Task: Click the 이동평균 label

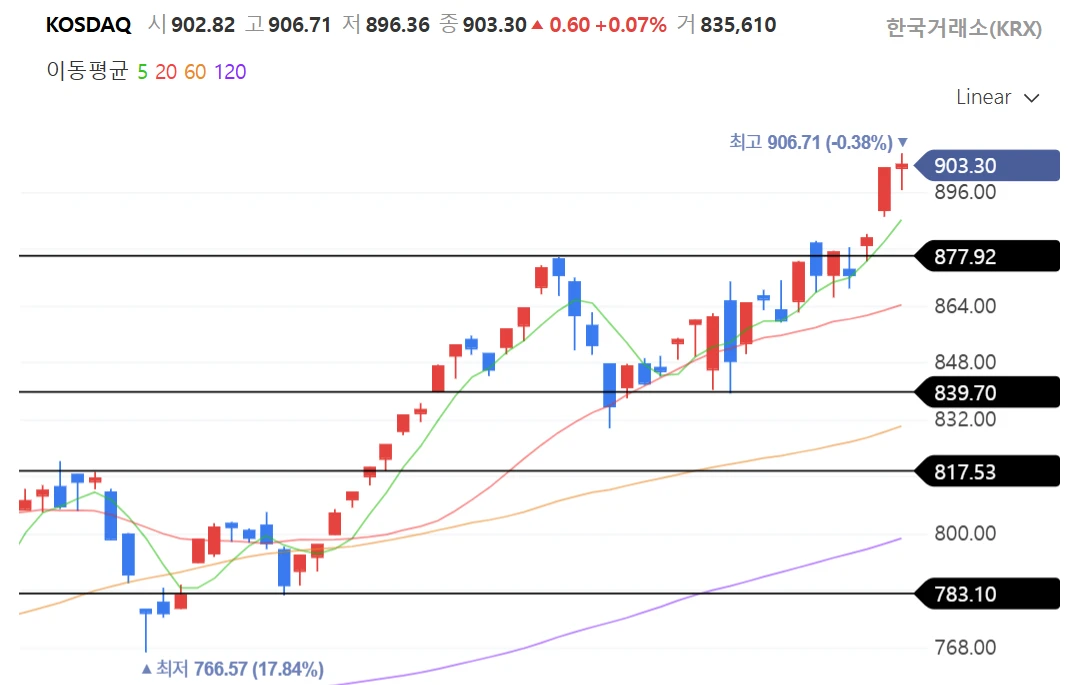Action: (87, 71)
